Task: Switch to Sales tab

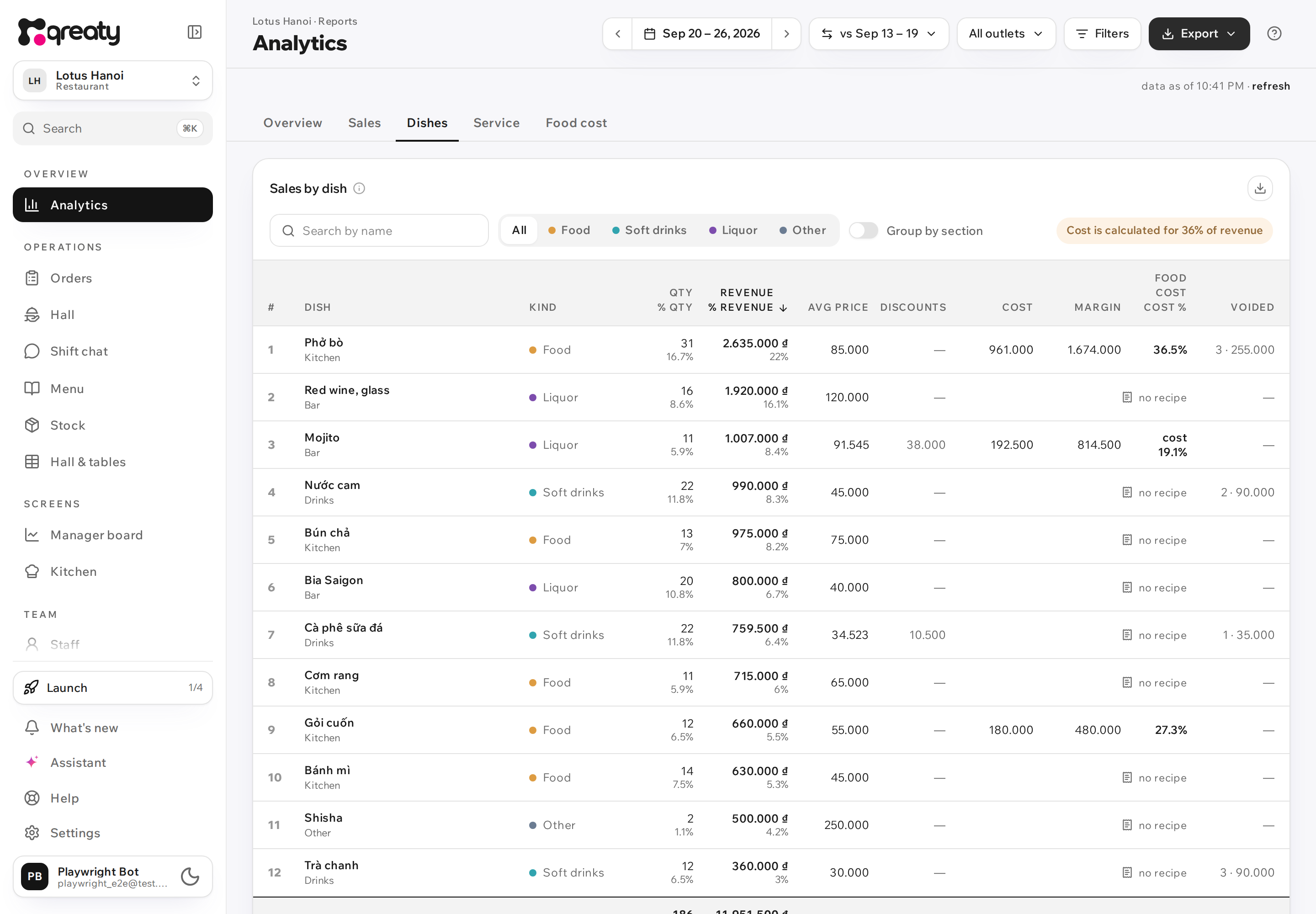Action: coord(364,123)
